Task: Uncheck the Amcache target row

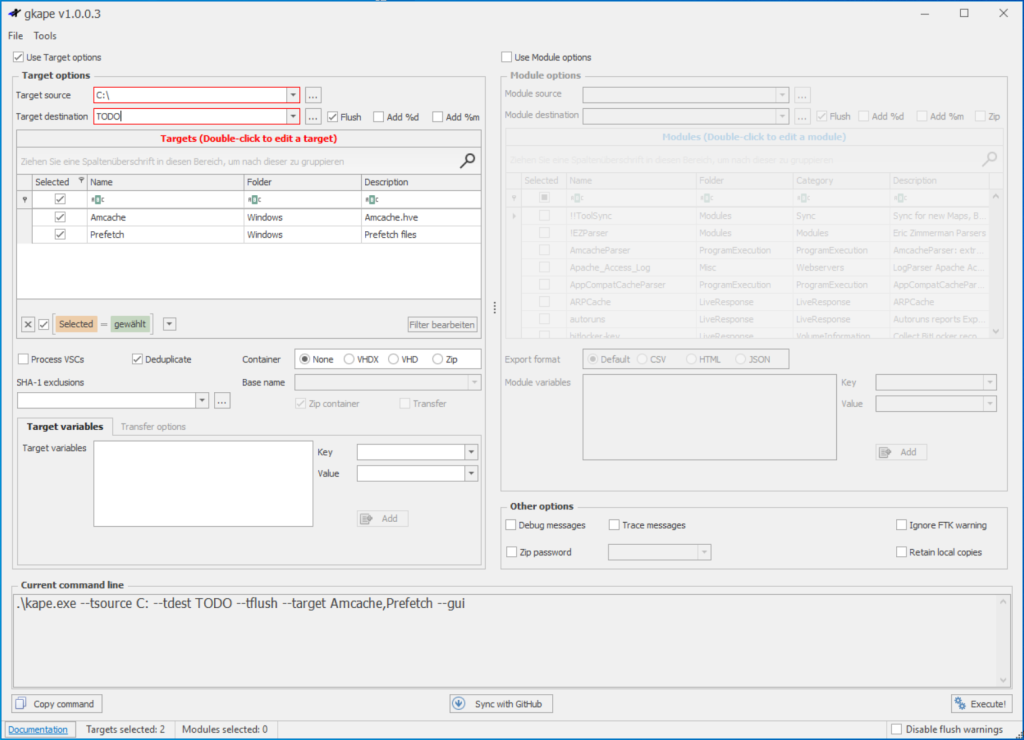Action: (60, 217)
